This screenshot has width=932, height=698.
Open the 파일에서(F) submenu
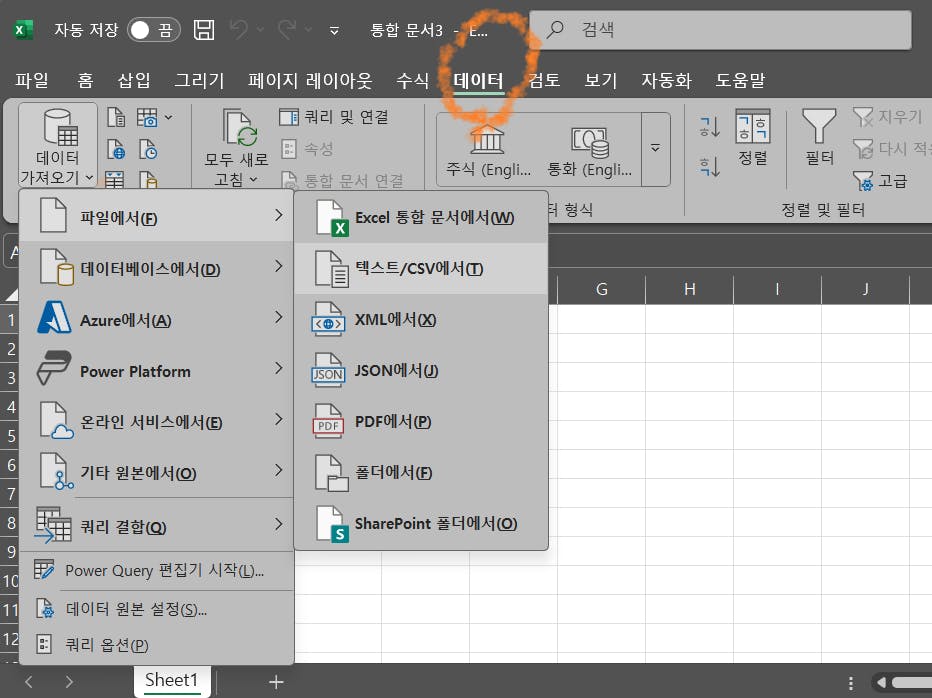click(157, 217)
